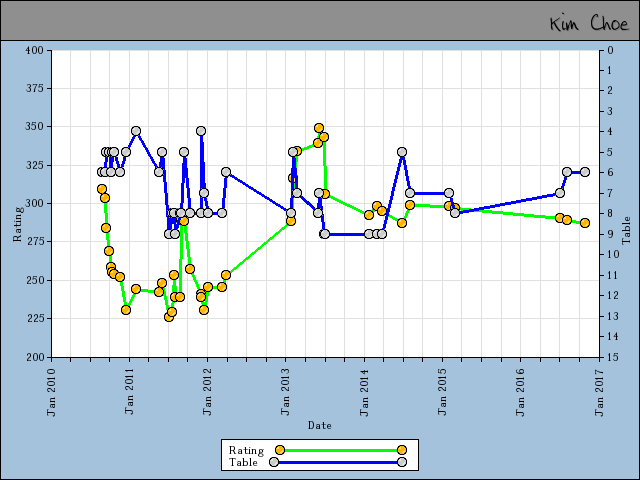Click the '375' rating tick label

(x=34, y=88)
